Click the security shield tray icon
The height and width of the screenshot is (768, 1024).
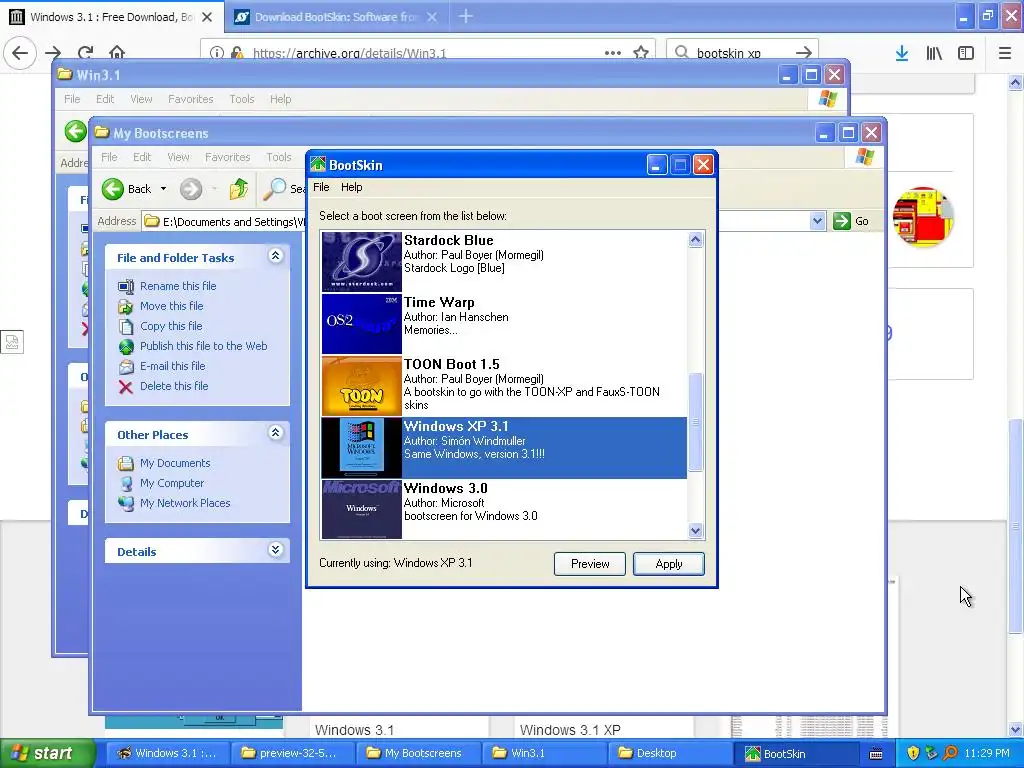(x=914, y=753)
